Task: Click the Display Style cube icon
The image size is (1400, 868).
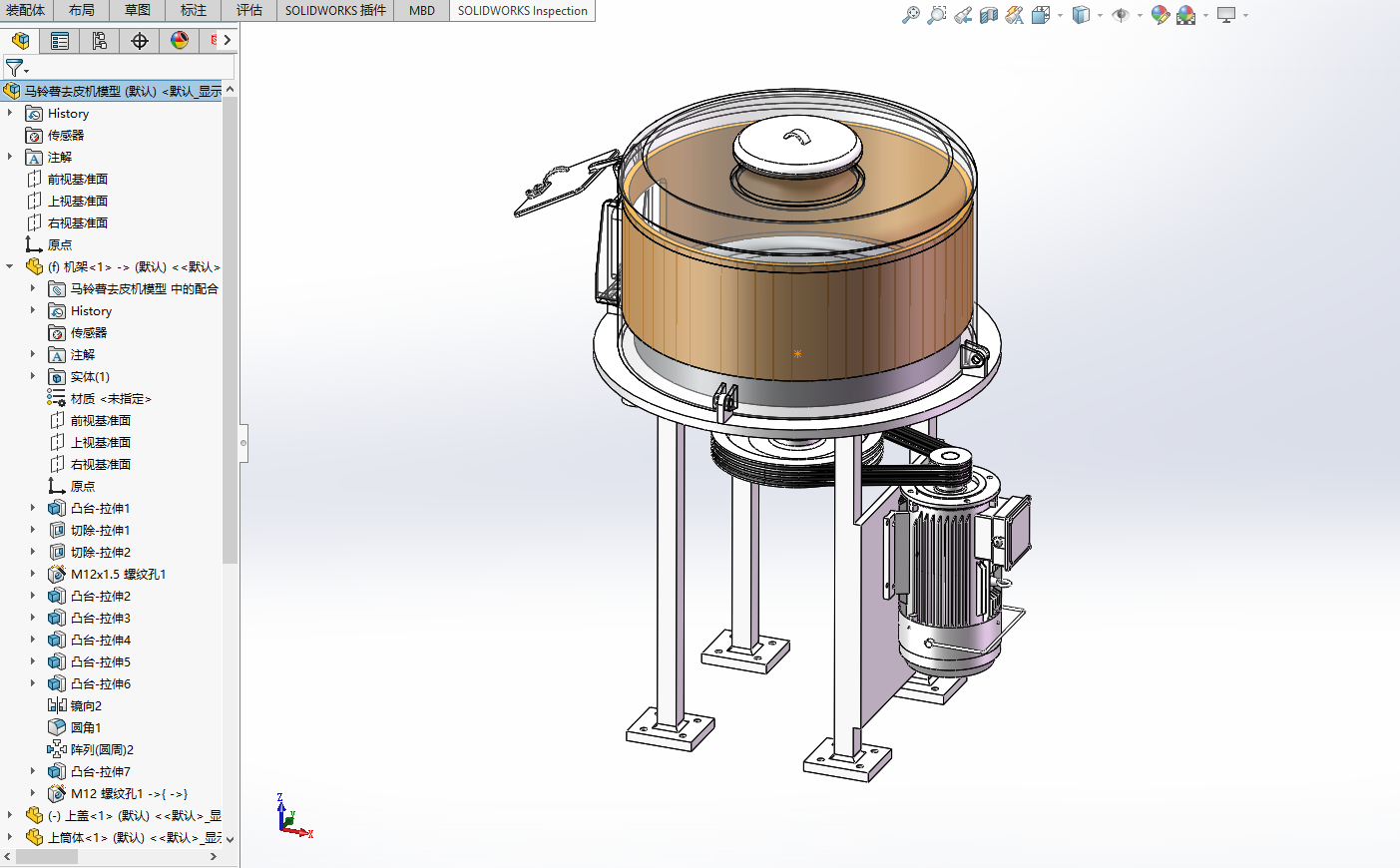Action: click(x=1081, y=15)
